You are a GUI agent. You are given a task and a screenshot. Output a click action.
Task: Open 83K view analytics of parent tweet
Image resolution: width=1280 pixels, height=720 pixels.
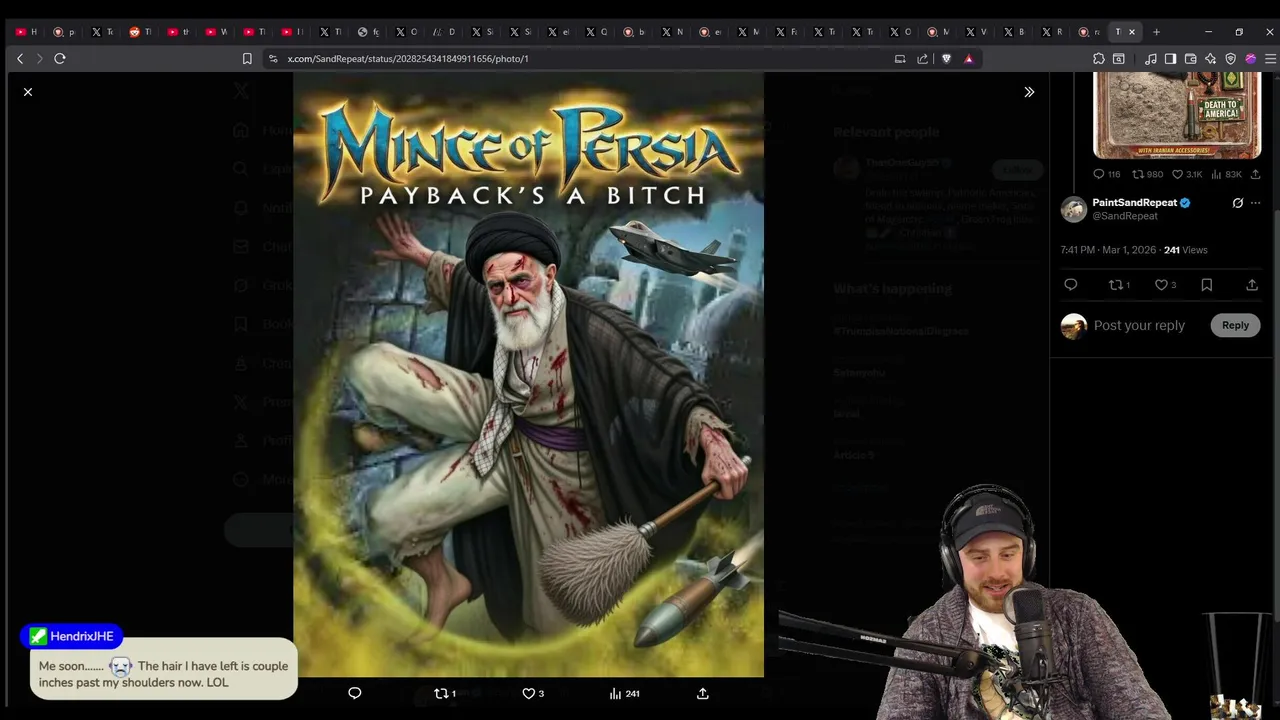1226,174
